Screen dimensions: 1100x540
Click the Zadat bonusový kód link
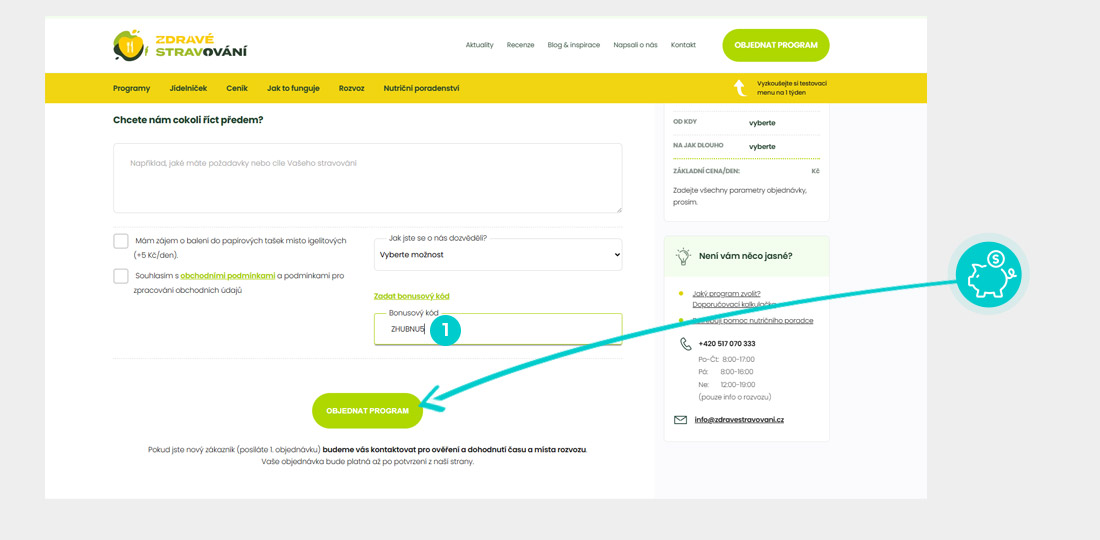411,296
